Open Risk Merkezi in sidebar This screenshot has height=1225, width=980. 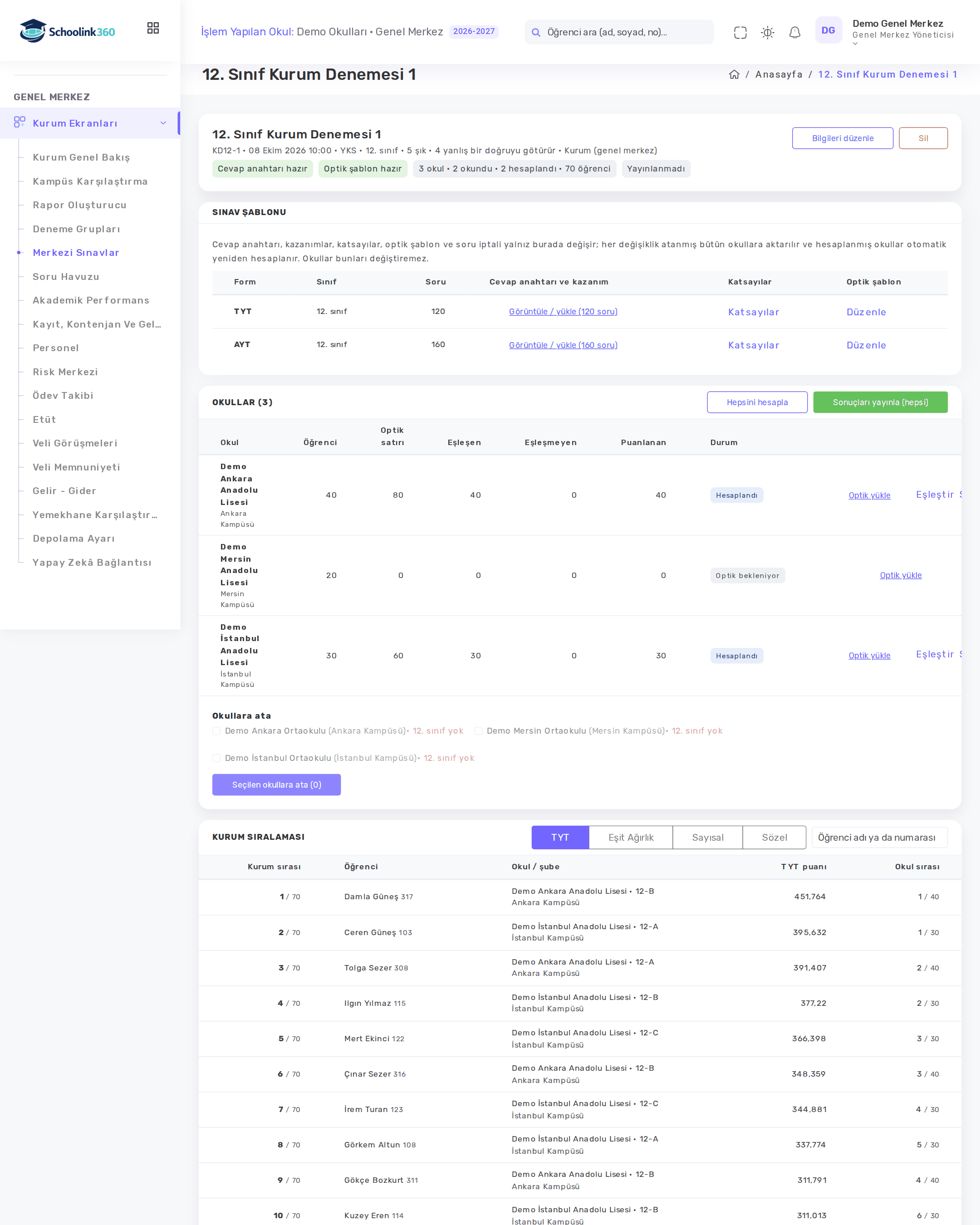(65, 372)
